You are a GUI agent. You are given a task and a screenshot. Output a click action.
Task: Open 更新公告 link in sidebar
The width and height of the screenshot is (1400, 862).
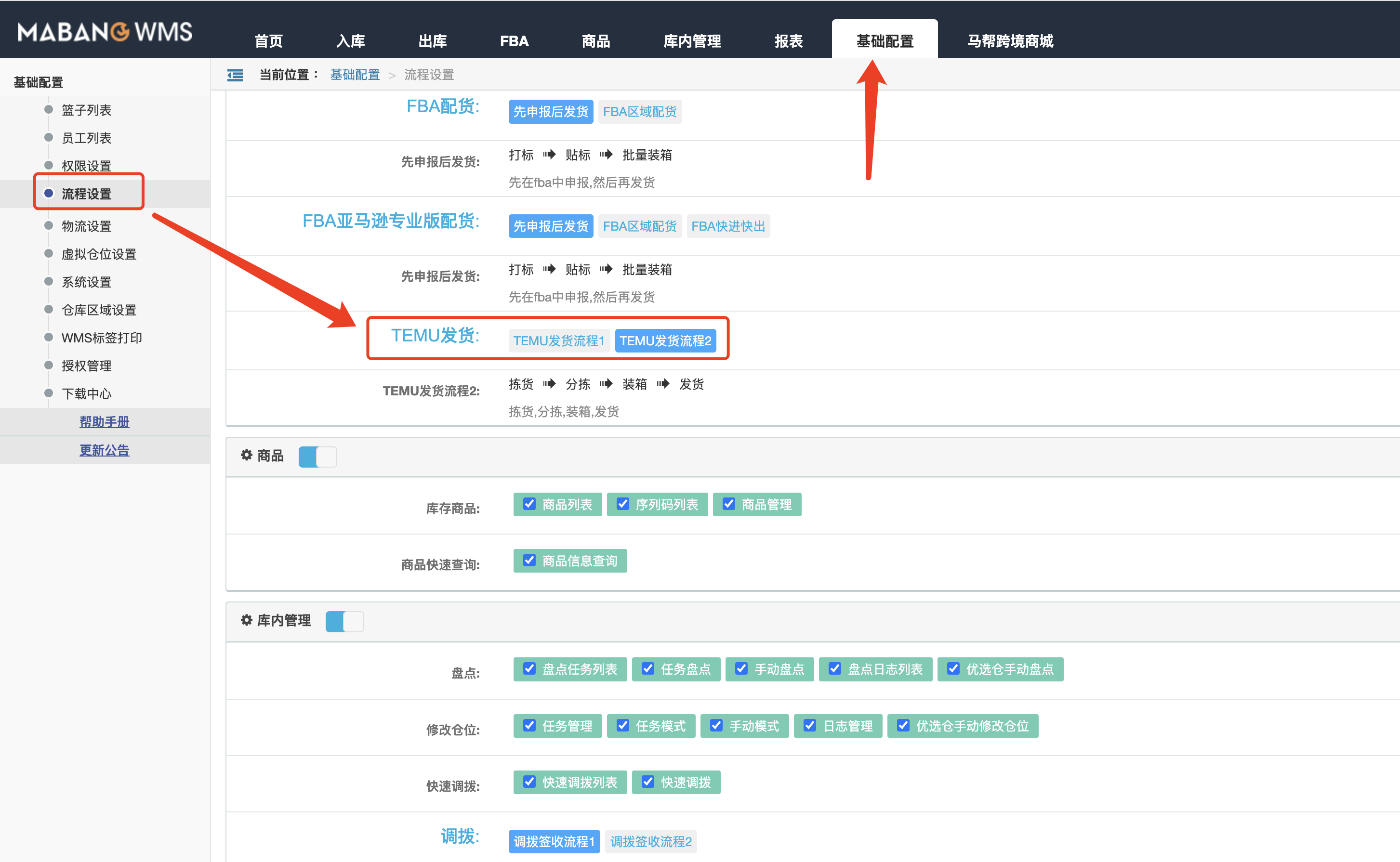(x=105, y=450)
